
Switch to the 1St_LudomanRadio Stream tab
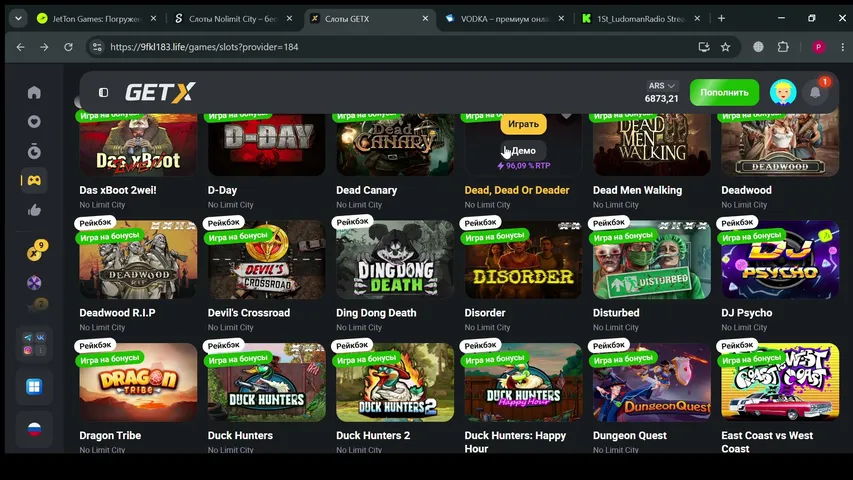[x=640, y=19]
